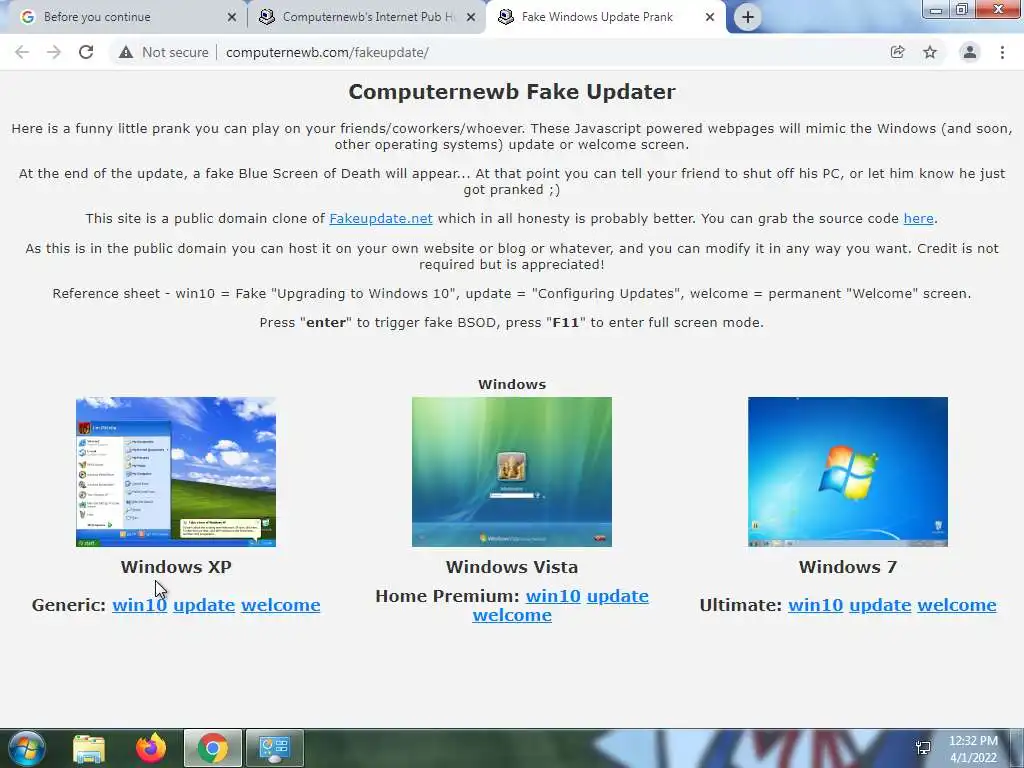Open the Chrome profile avatar

[970, 52]
